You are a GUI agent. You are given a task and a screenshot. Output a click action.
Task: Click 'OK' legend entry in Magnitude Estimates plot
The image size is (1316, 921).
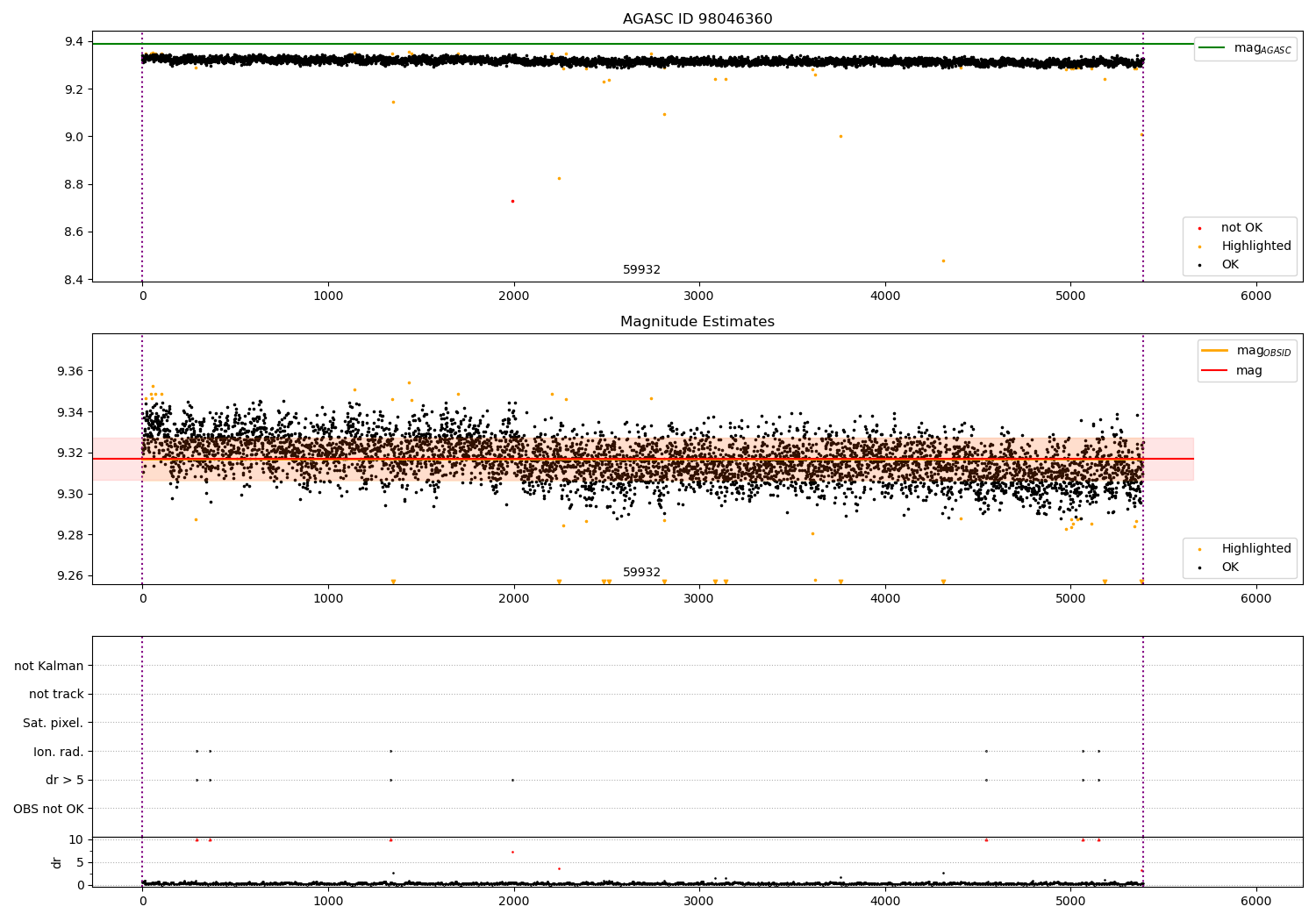[x=1230, y=568]
